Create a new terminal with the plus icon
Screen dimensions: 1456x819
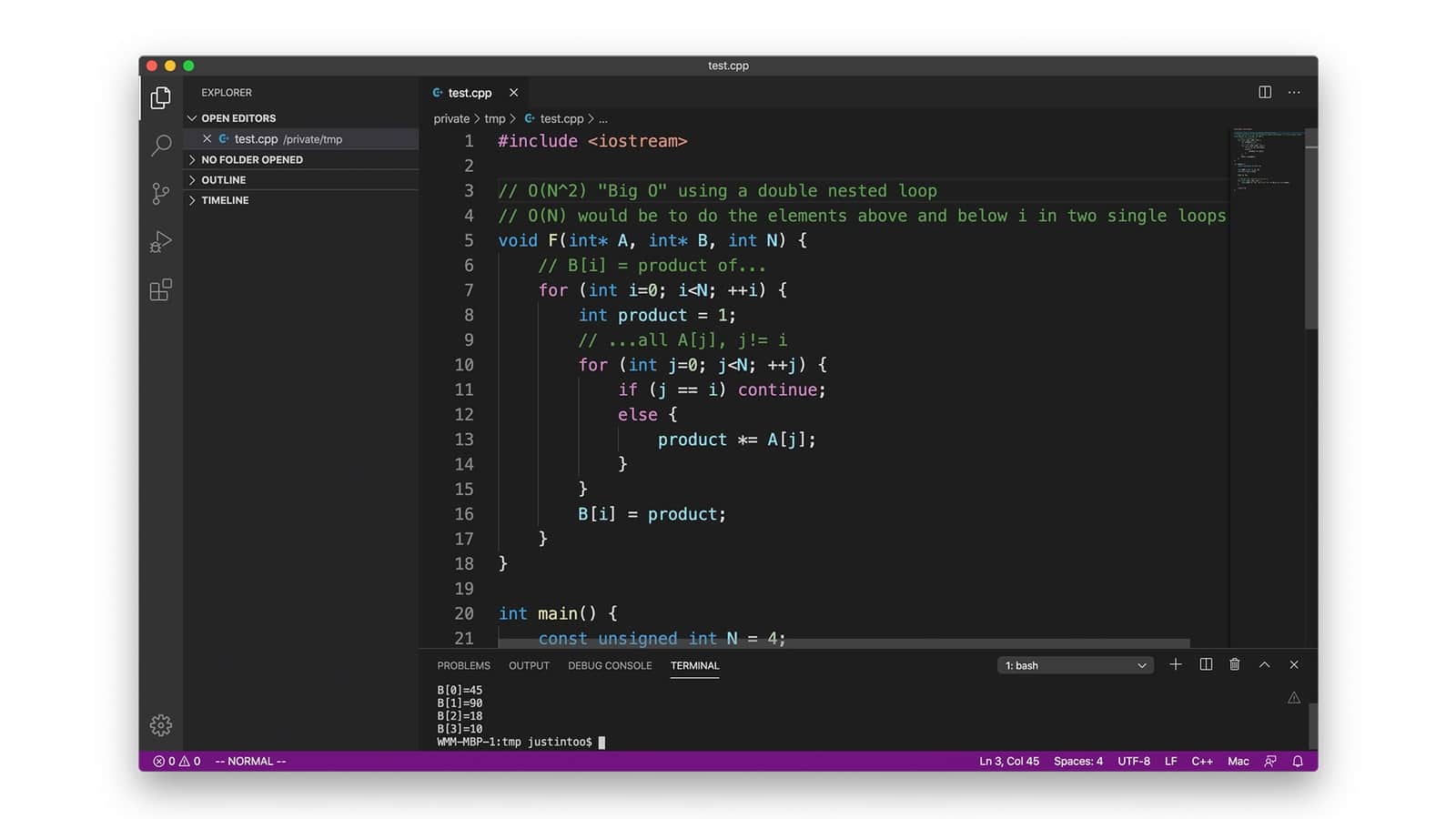[x=1175, y=664]
